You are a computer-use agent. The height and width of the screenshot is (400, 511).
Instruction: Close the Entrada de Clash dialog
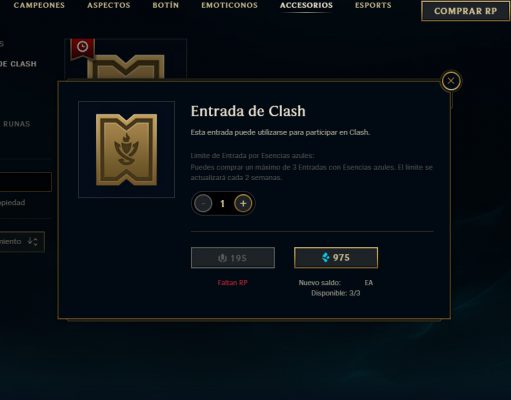[451, 81]
